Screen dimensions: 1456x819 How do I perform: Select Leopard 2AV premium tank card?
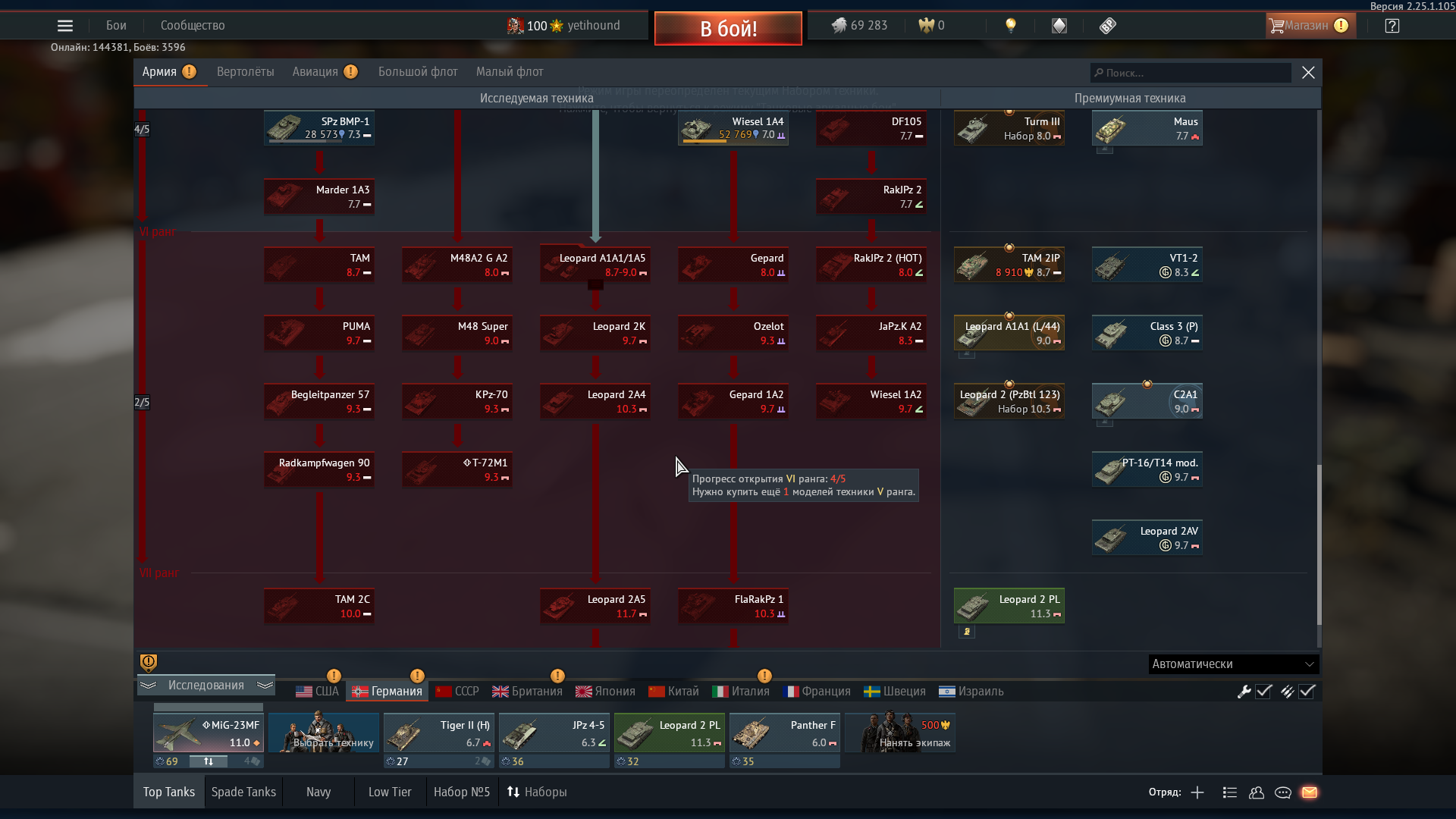click(x=1147, y=538)
